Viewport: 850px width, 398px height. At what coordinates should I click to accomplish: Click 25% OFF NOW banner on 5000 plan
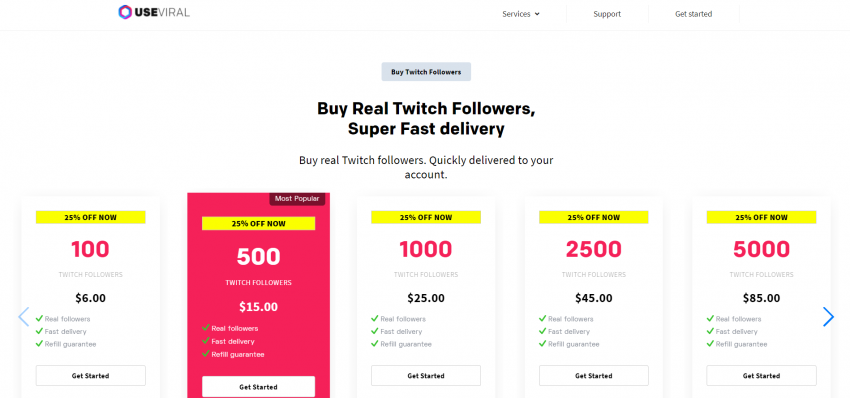761,217
